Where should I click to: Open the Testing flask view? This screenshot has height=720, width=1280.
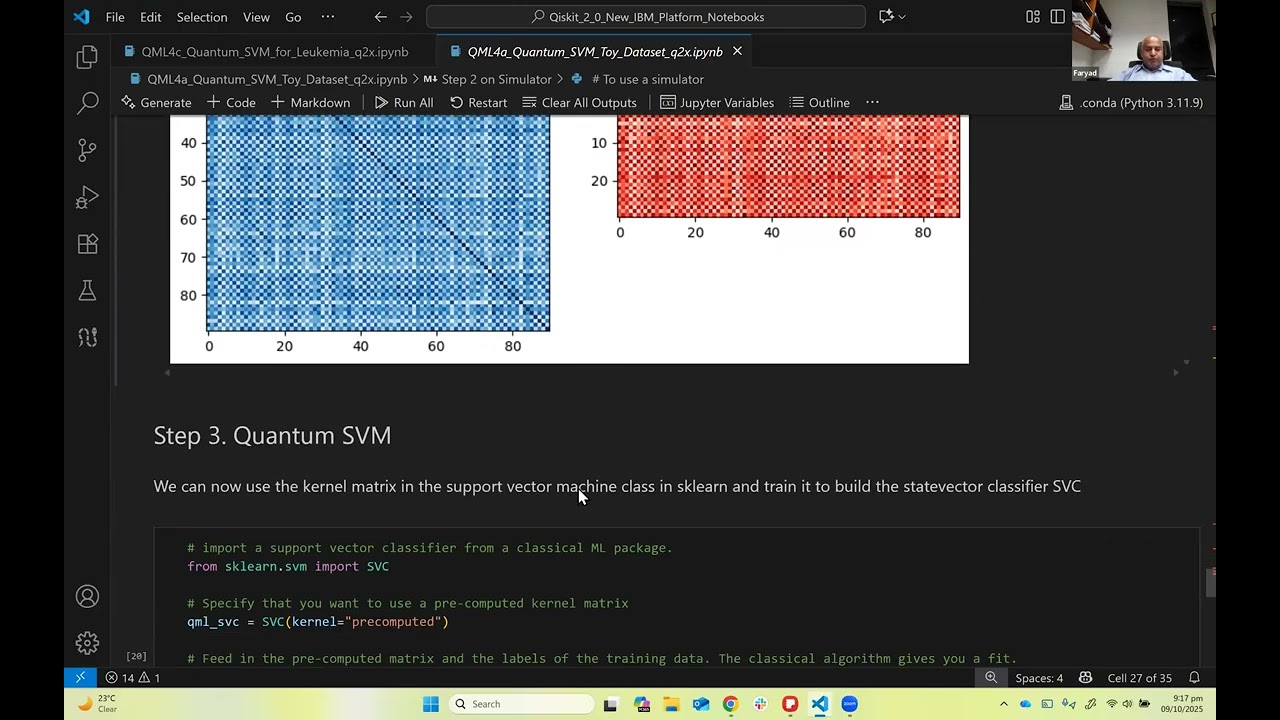click(x=87, y=290)
